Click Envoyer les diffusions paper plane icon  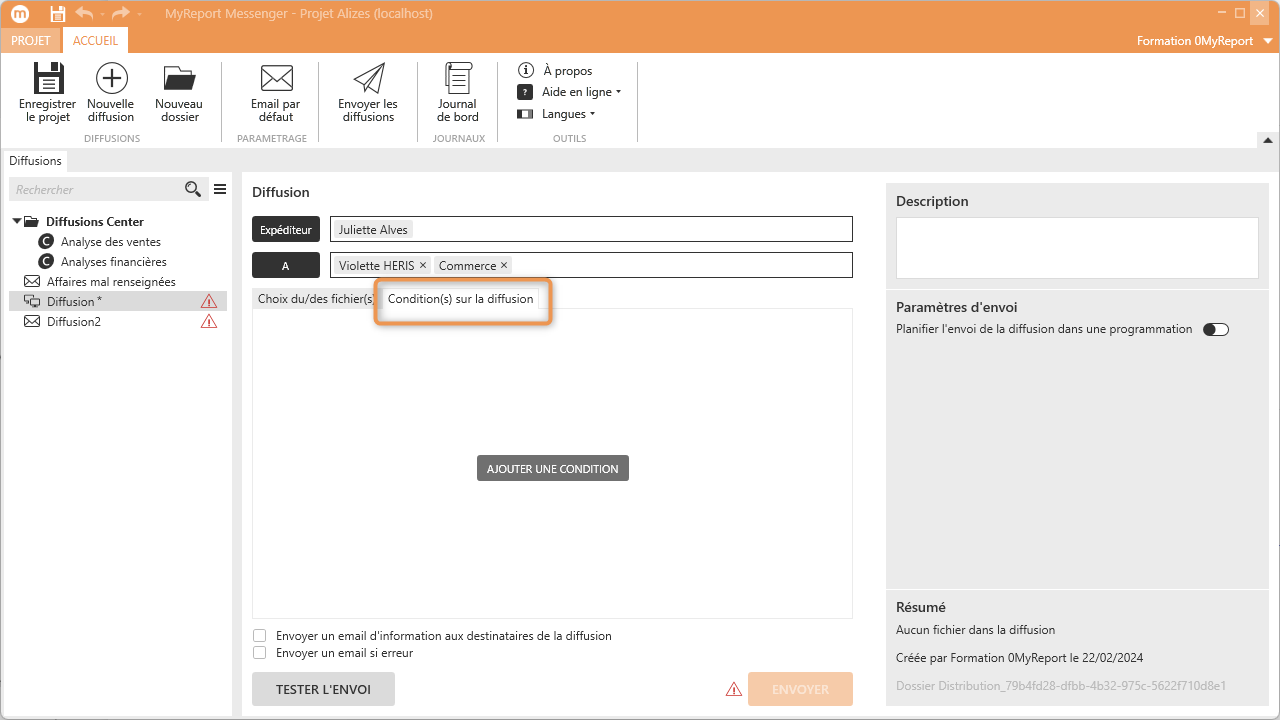tap(368, 79)
